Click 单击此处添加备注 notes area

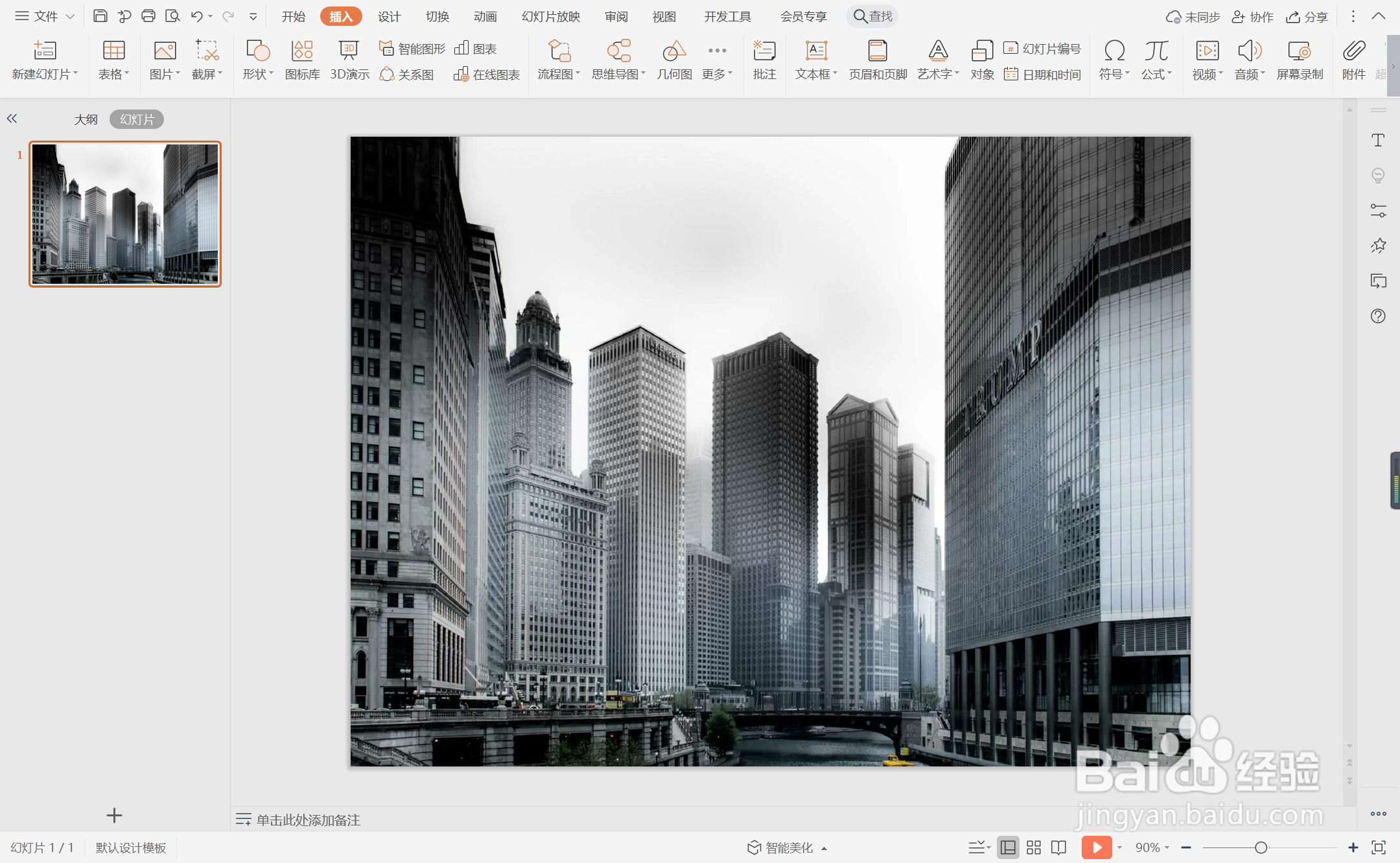pos(308,820)
